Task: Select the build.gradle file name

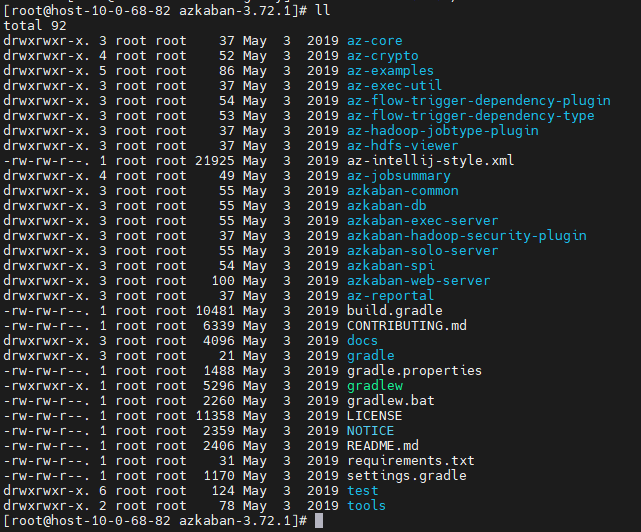Action: click(x=394, y=311)
